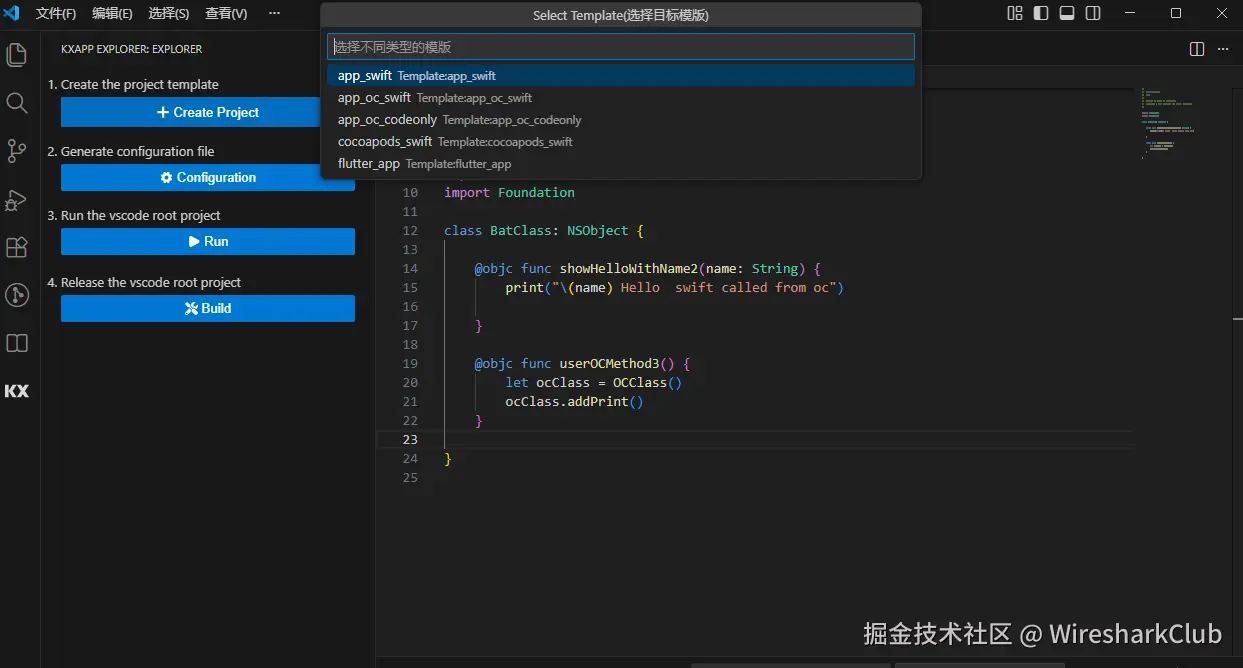The width and height of the screenshot is (1243, 668).
Task: Click the Run button
Action: 208,241
